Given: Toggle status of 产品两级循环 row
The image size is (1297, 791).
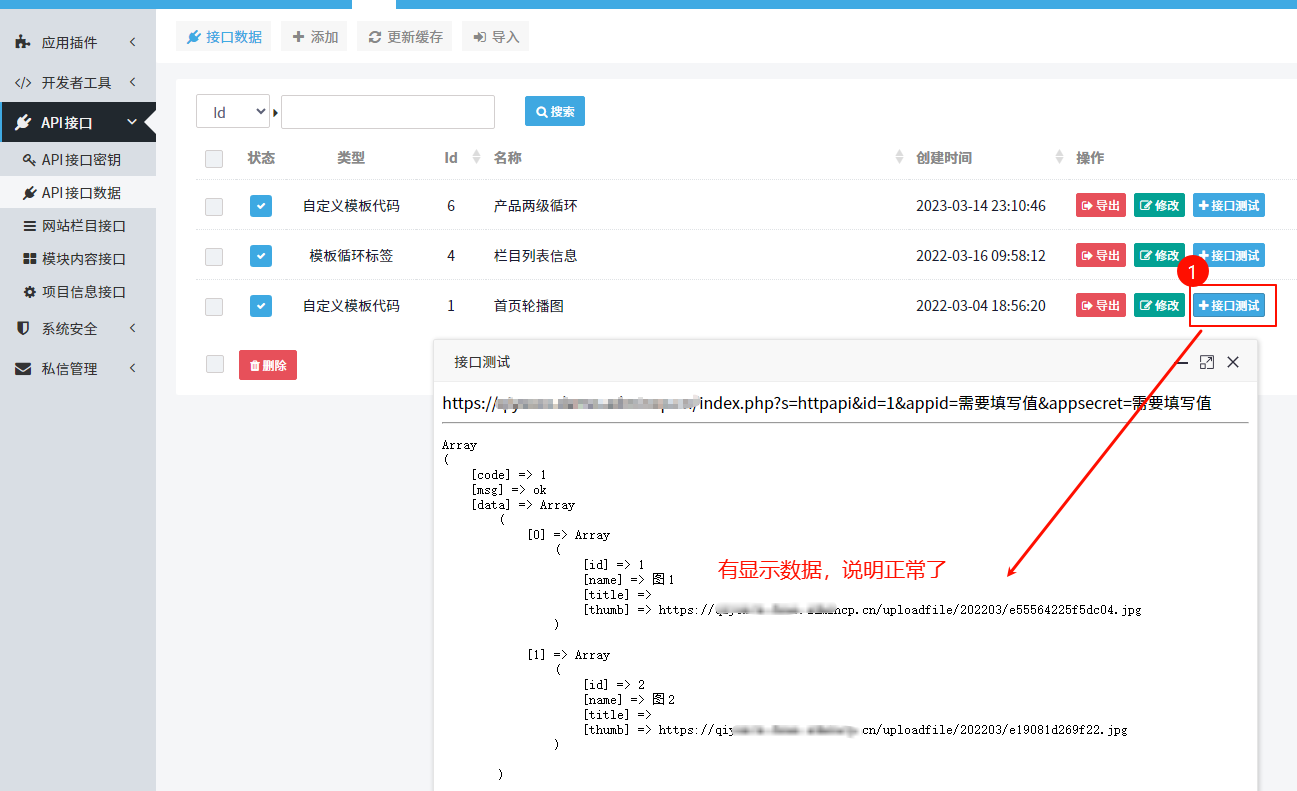Looking at the screenshot, I should (x=261, y=206).
